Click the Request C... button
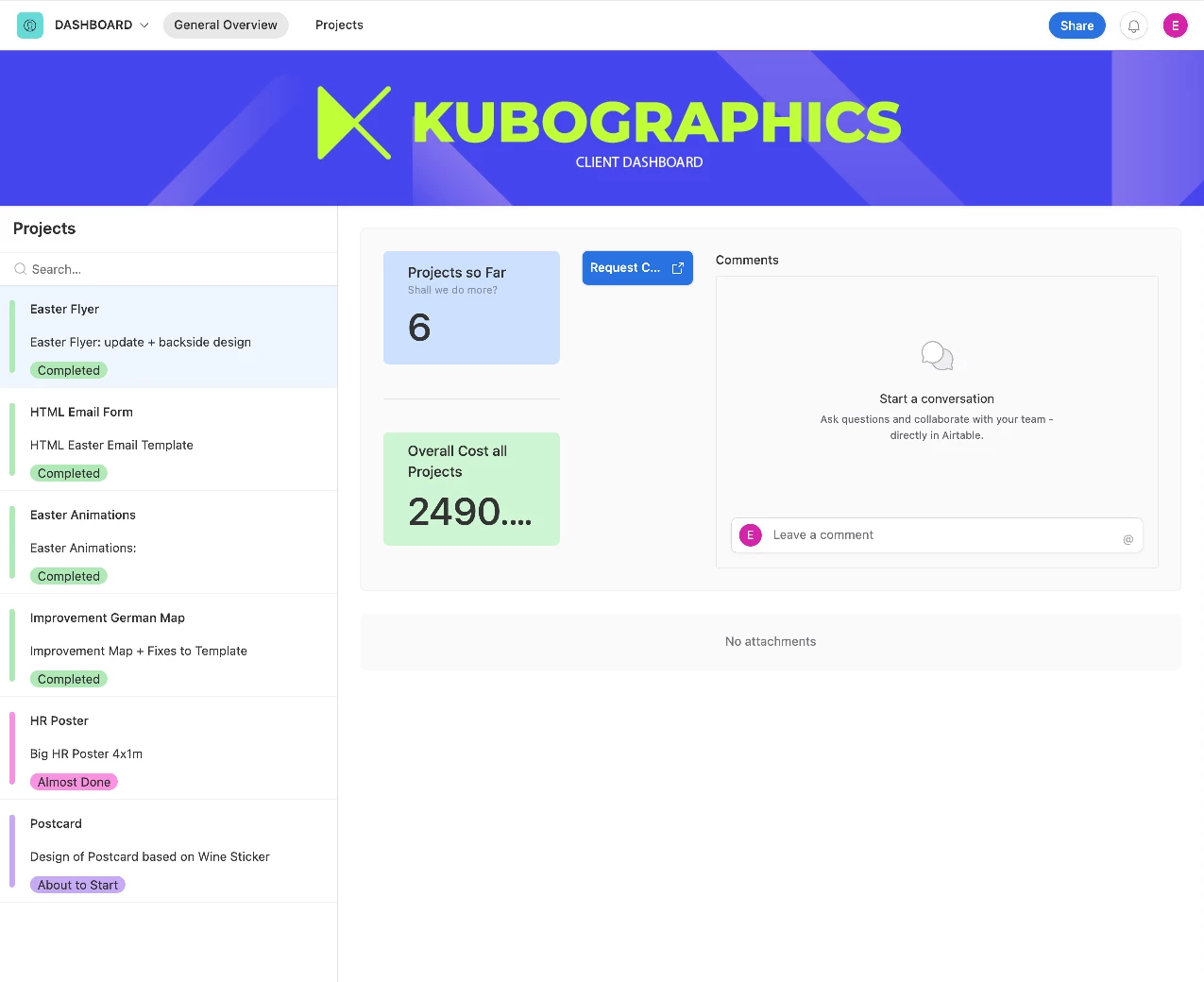Image resolution: width=1204 pixels, height=982 pixels. 637,268
